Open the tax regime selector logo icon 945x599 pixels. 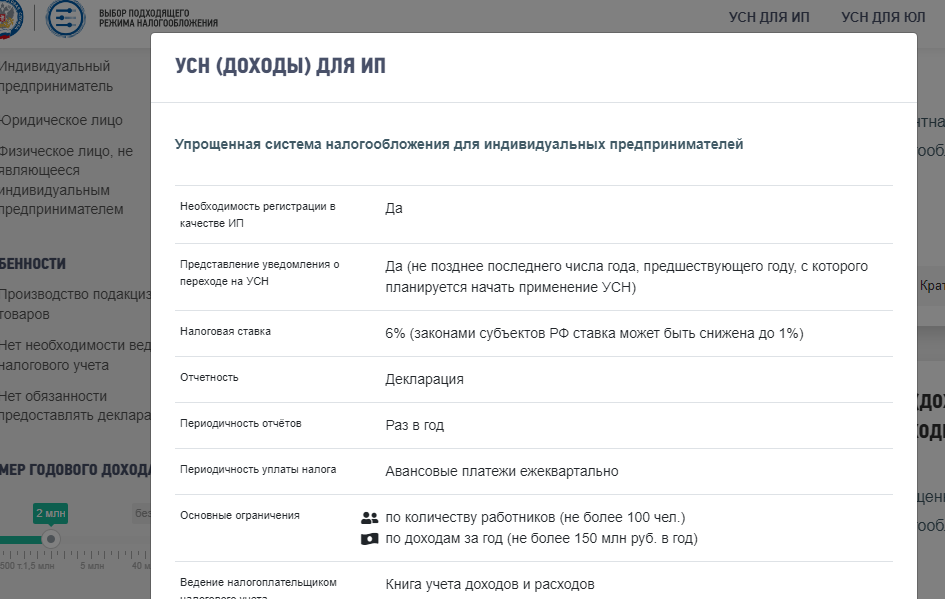pyautogui.click(x=66, y=18)
